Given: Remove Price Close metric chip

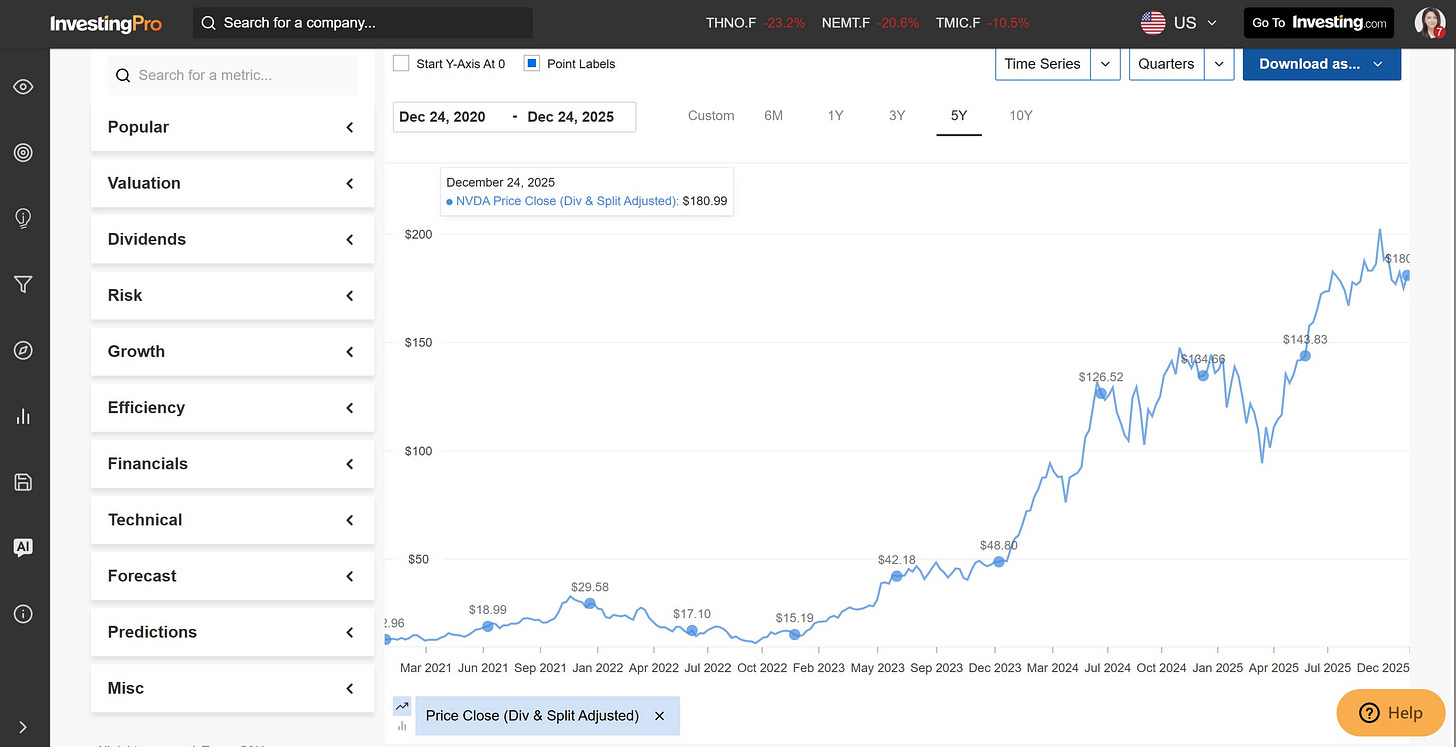Looking at the screenshot, I should point(659,716).
